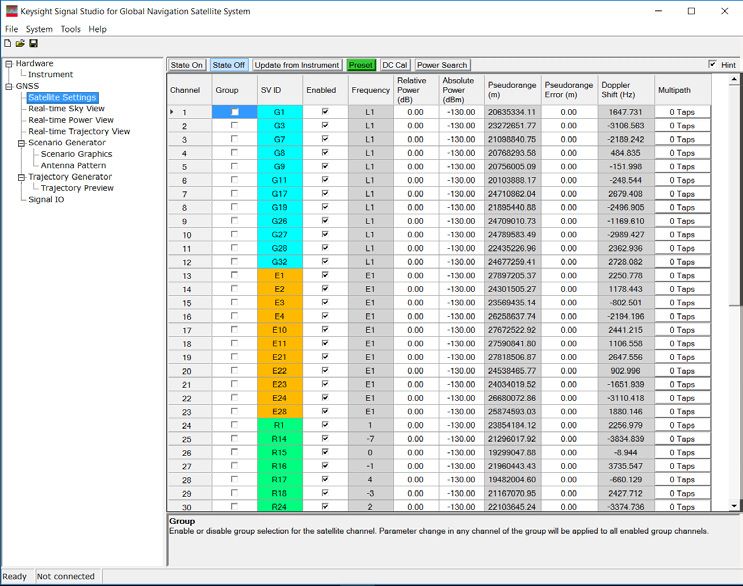
Task: Open Real-time Power View
Action: [71, 120]
